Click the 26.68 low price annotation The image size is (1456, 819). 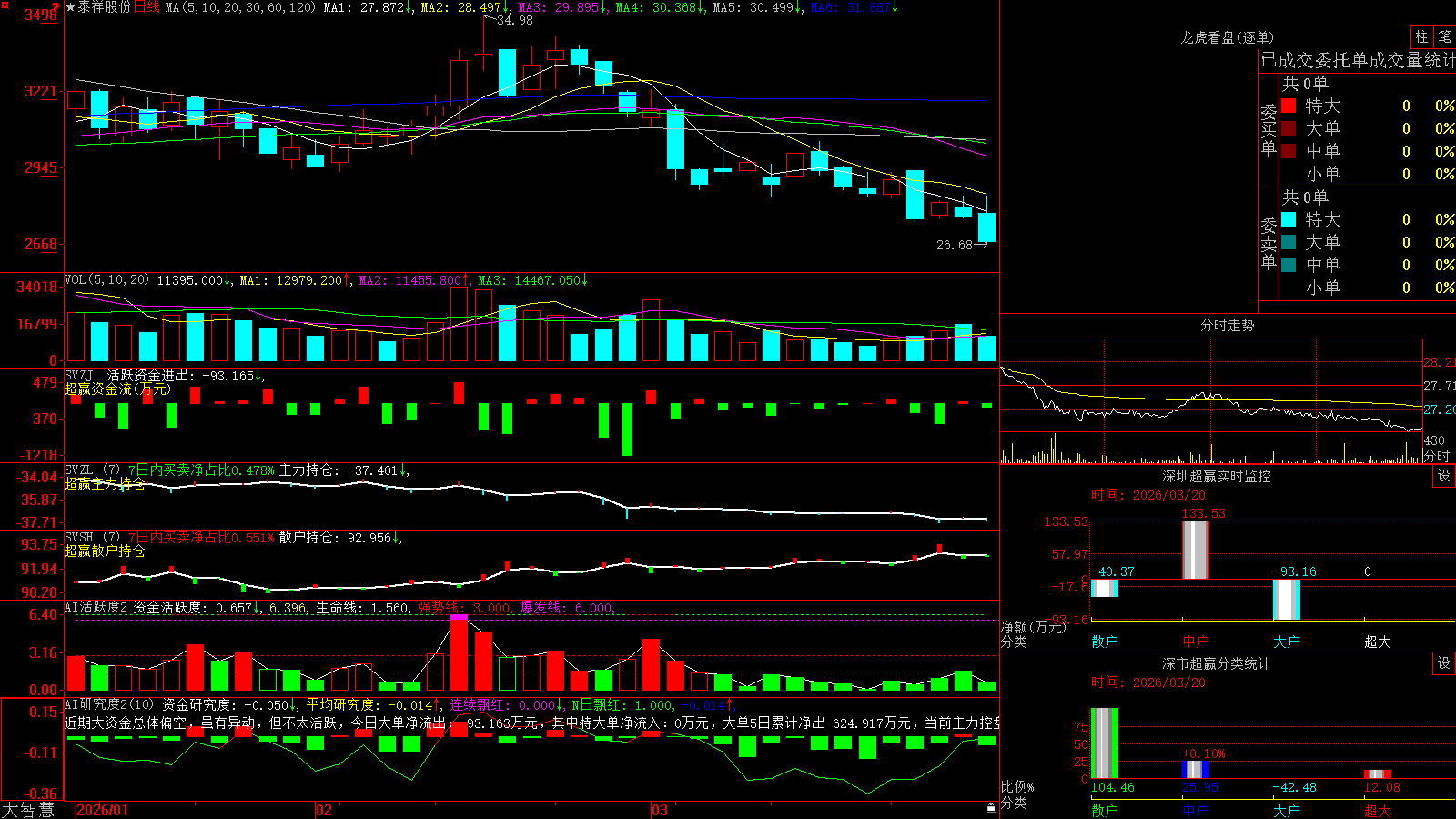click(955, 245)
